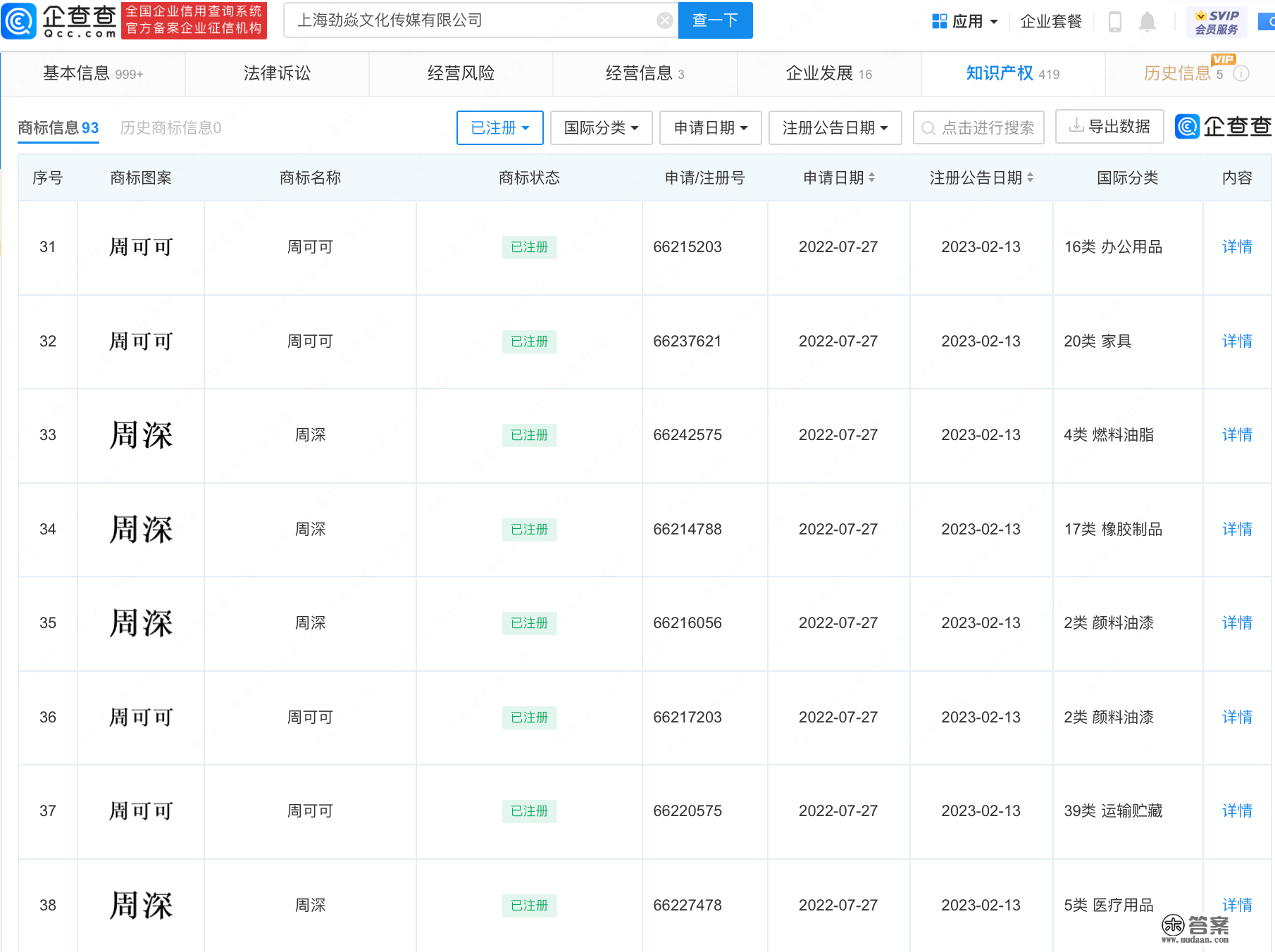Image resolution: width=1275 pixels, height=952 pixels.
Task: Open 详情 for trademark 66220575
Action: [x=1237, y=811]
